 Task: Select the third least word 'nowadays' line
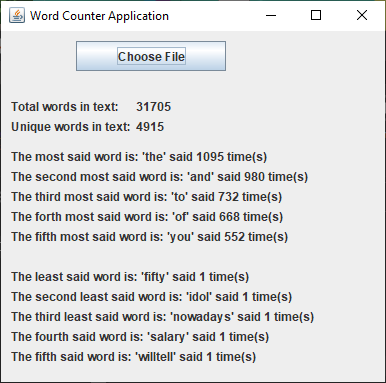(162, 317)
